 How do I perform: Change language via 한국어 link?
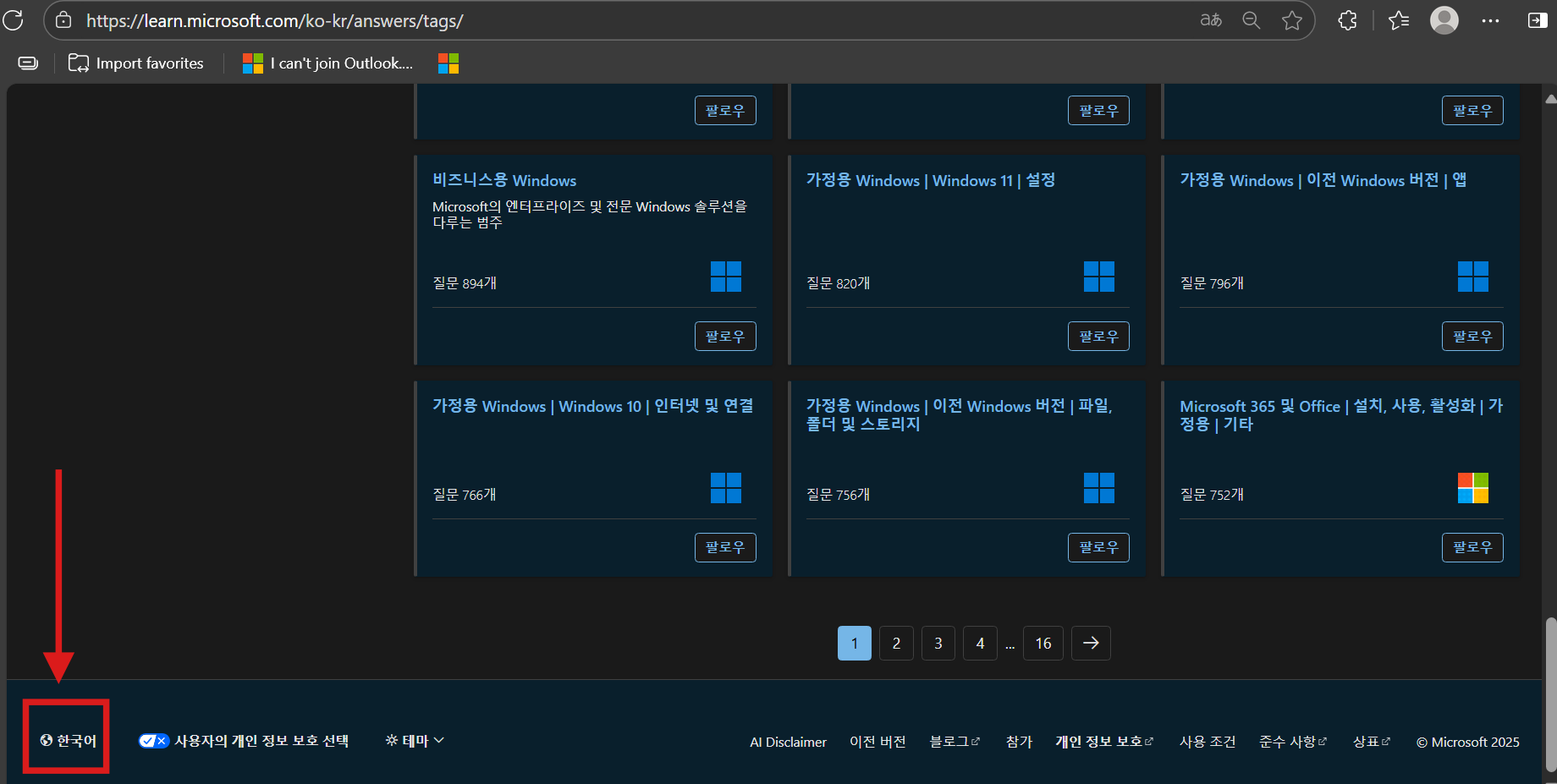pyautogui.click(x=68, y=740)
